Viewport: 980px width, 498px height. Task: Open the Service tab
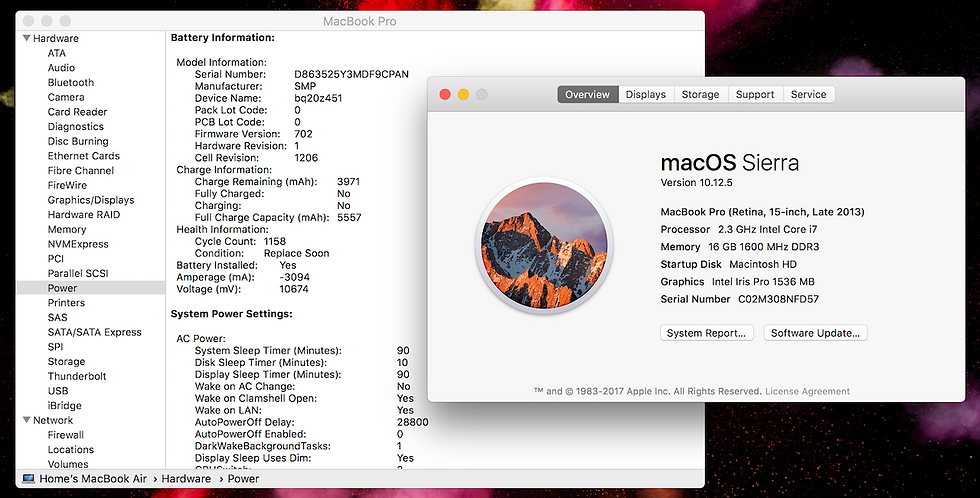click(808, 94)
